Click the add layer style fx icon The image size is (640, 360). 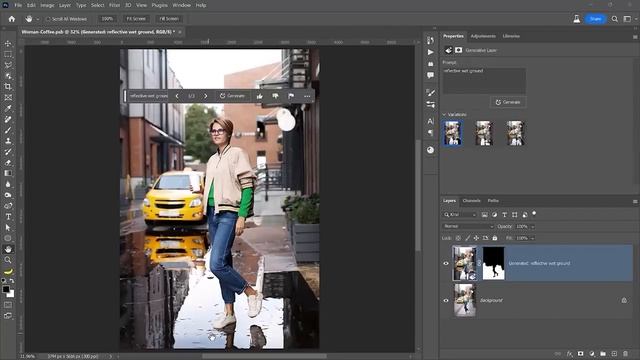[x=569, y=354]
